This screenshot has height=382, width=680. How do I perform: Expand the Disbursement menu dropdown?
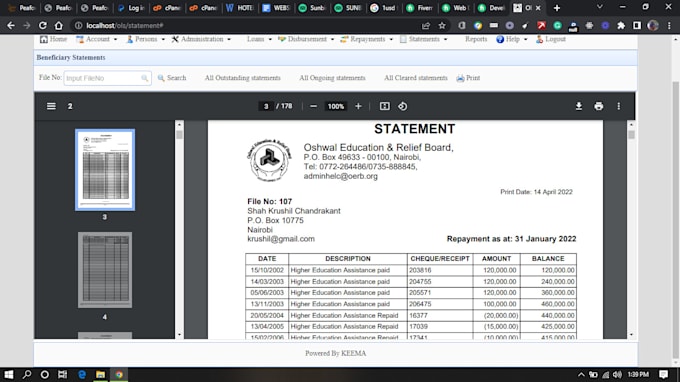click(306, 39)
